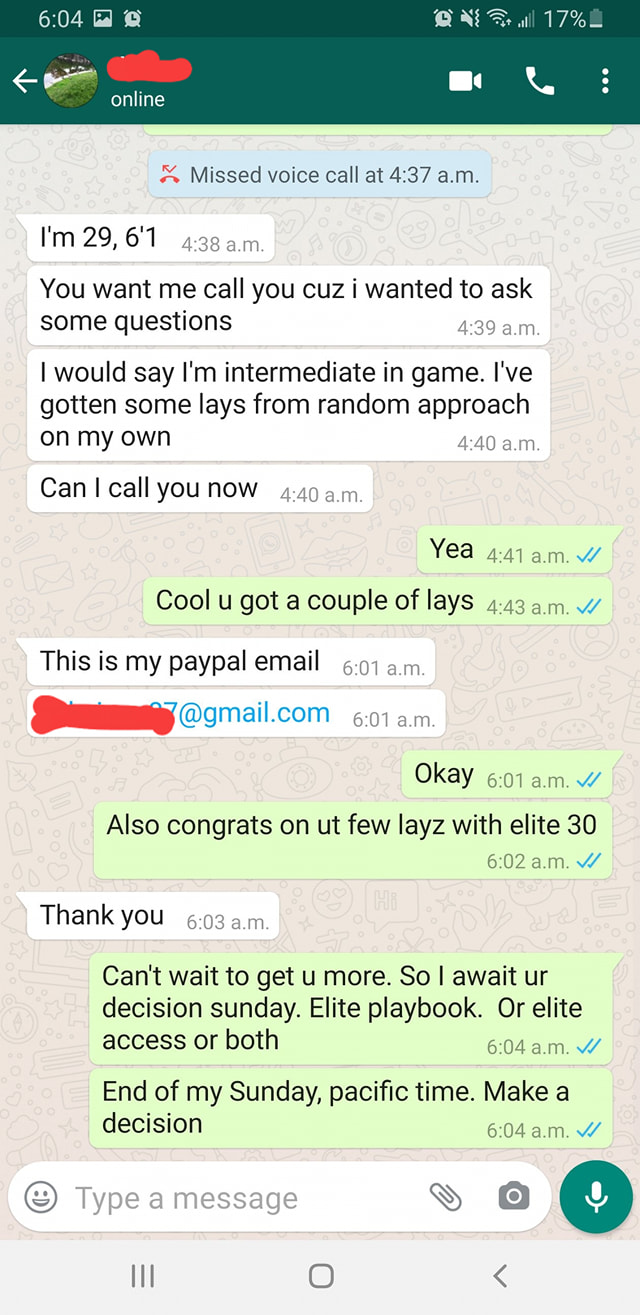Select the "Can I call you now" message
This screenshot has width=640, height=1315.
(x=200, y=489)
